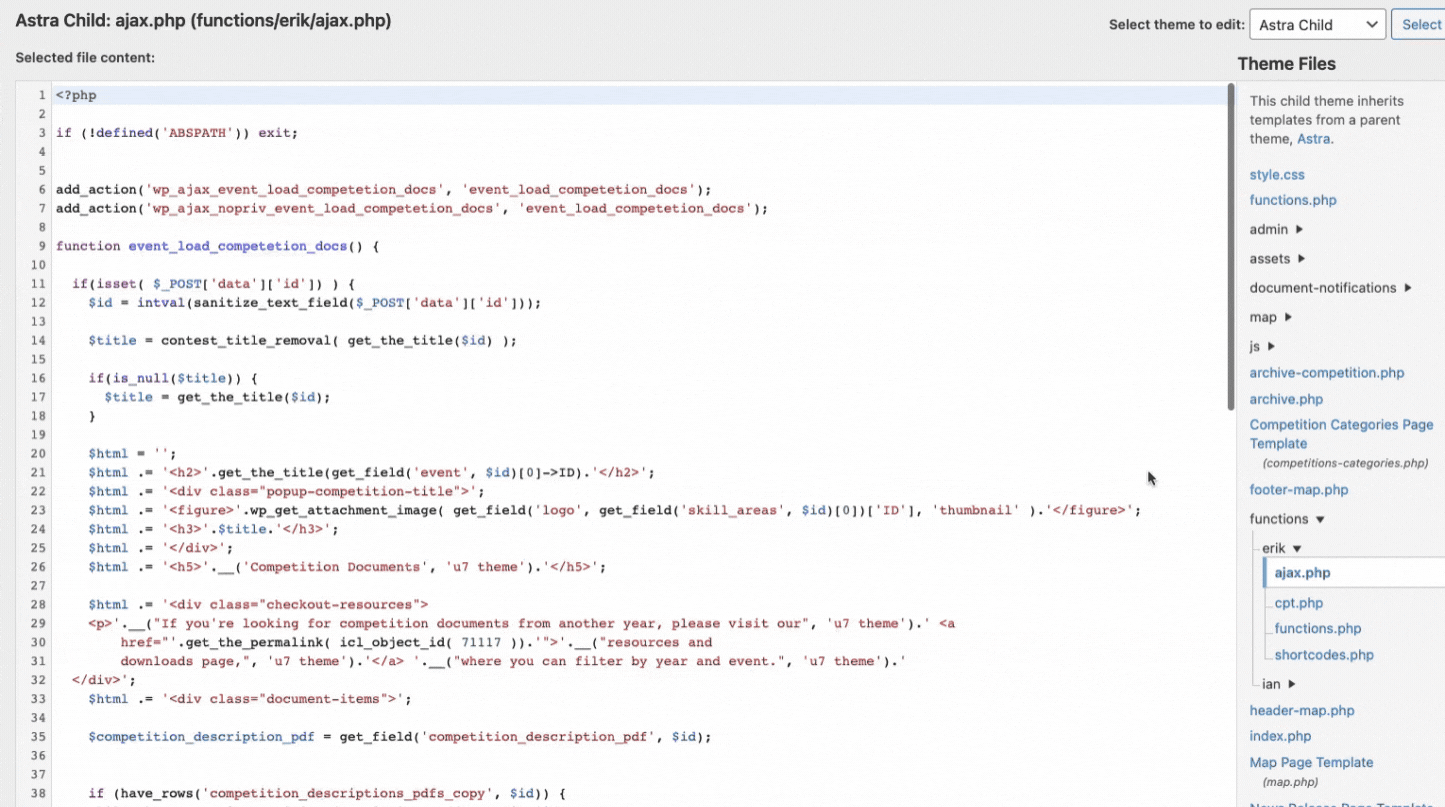Click line number 9 in the gutter

click(42, 246)
